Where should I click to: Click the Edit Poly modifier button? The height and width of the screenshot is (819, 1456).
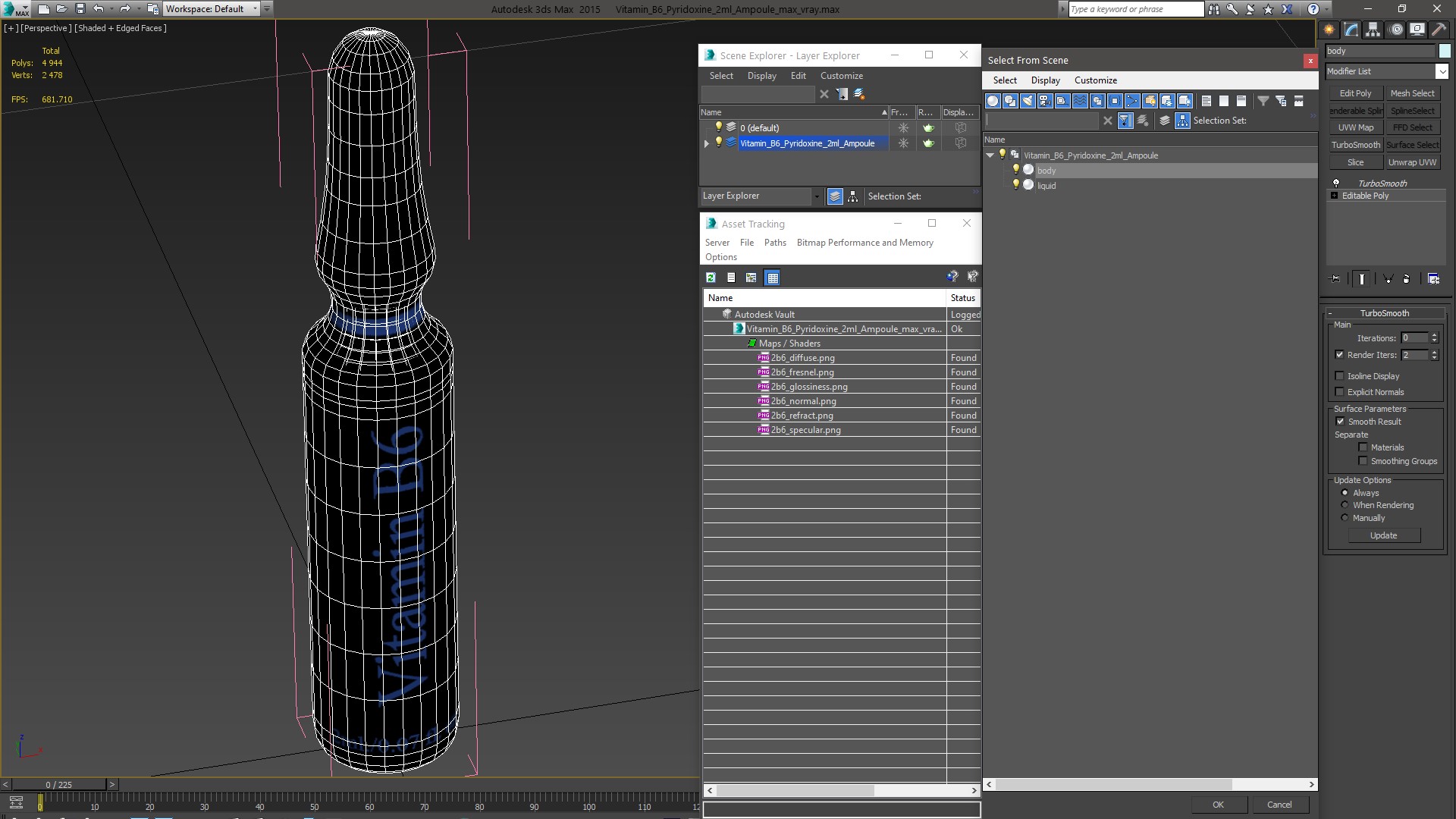[1355, 93]
